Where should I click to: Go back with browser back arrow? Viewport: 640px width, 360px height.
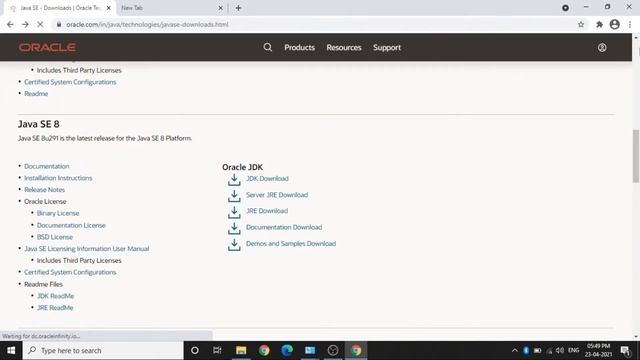(x=10, y=24)
